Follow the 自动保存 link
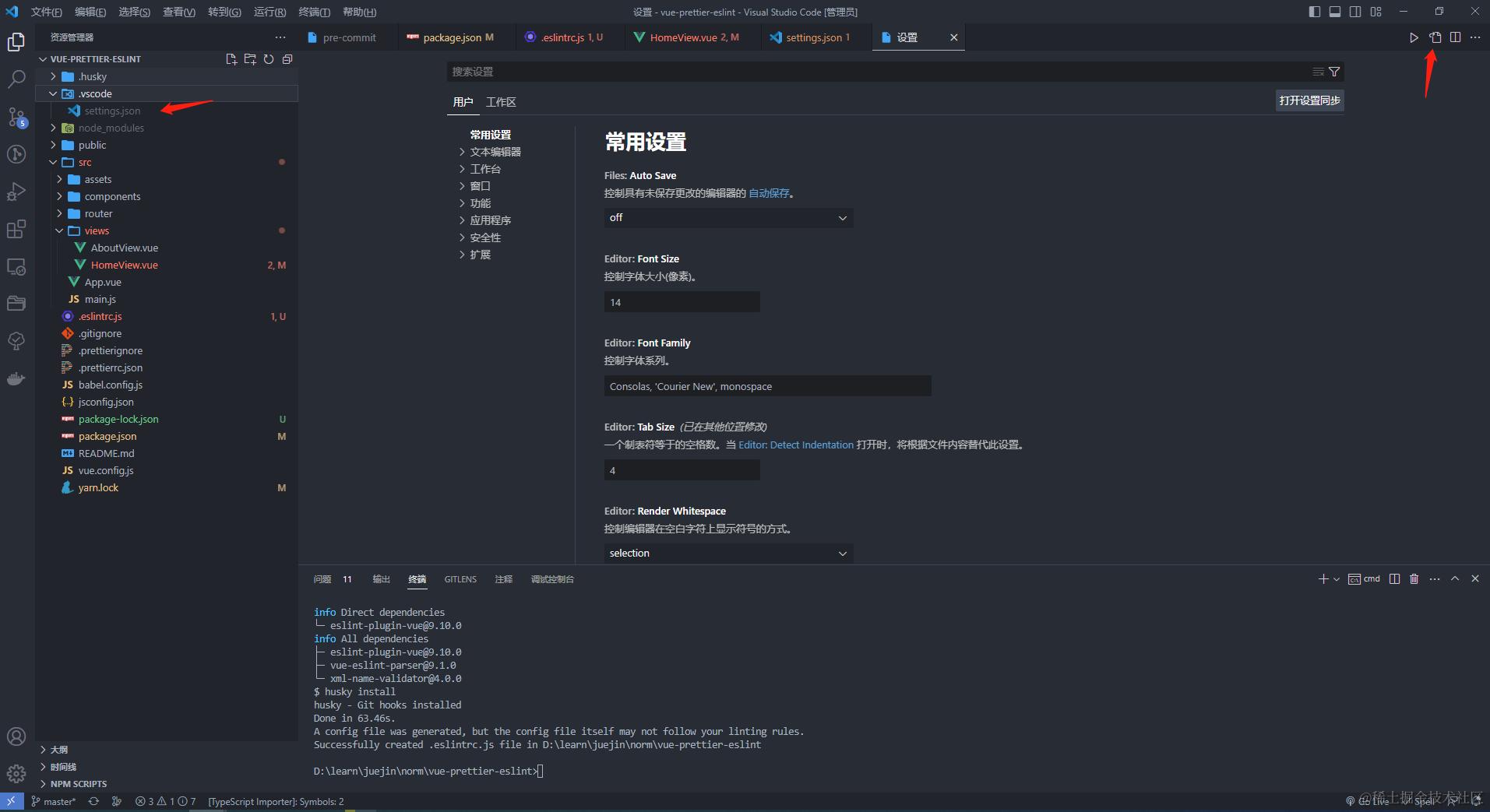 (769, 193)
